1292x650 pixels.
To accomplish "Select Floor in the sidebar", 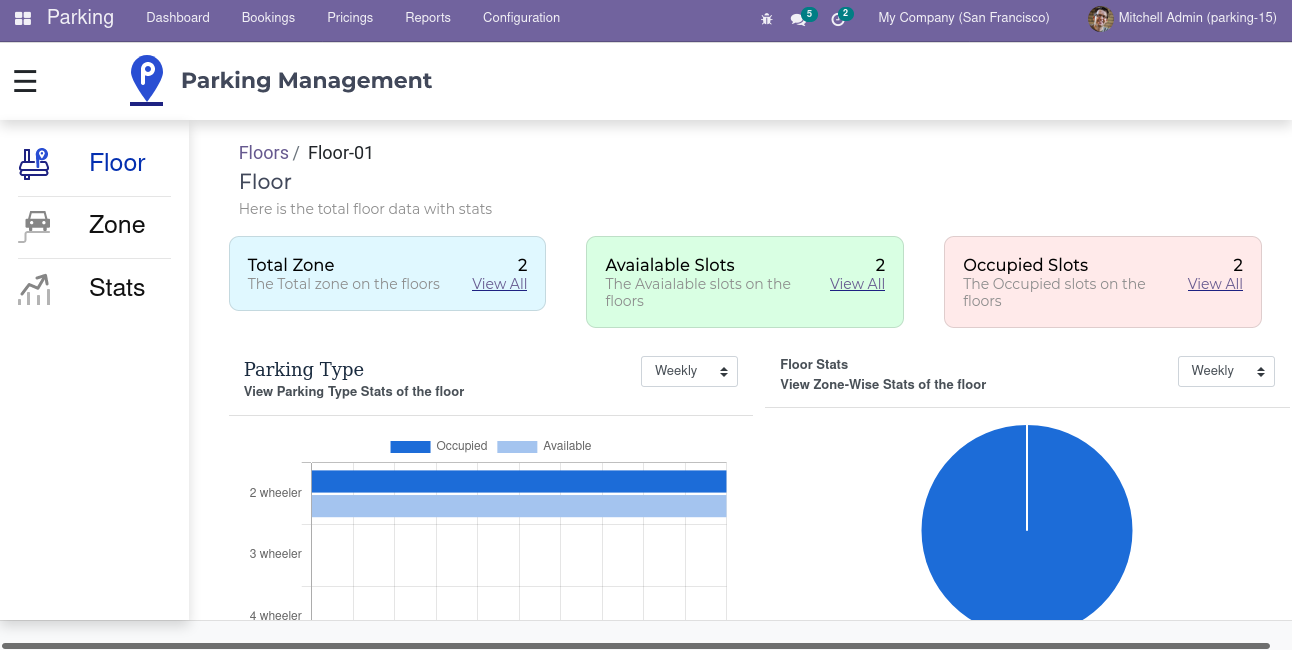I will pos(117,163).
